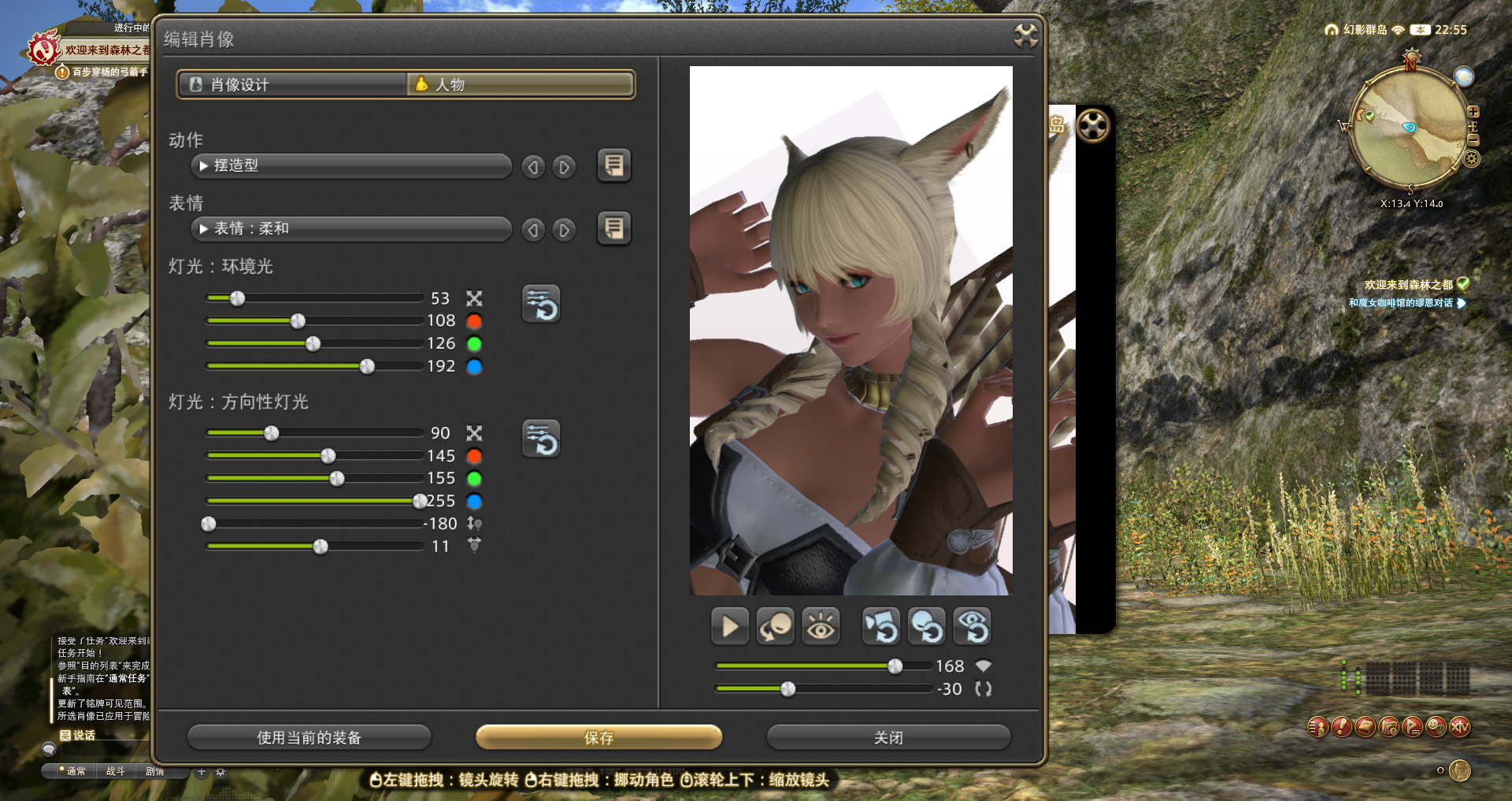This screenshot has height=801, width=1512.
Task: Click ambient light green slider valued 126
Action: point(315,343)
